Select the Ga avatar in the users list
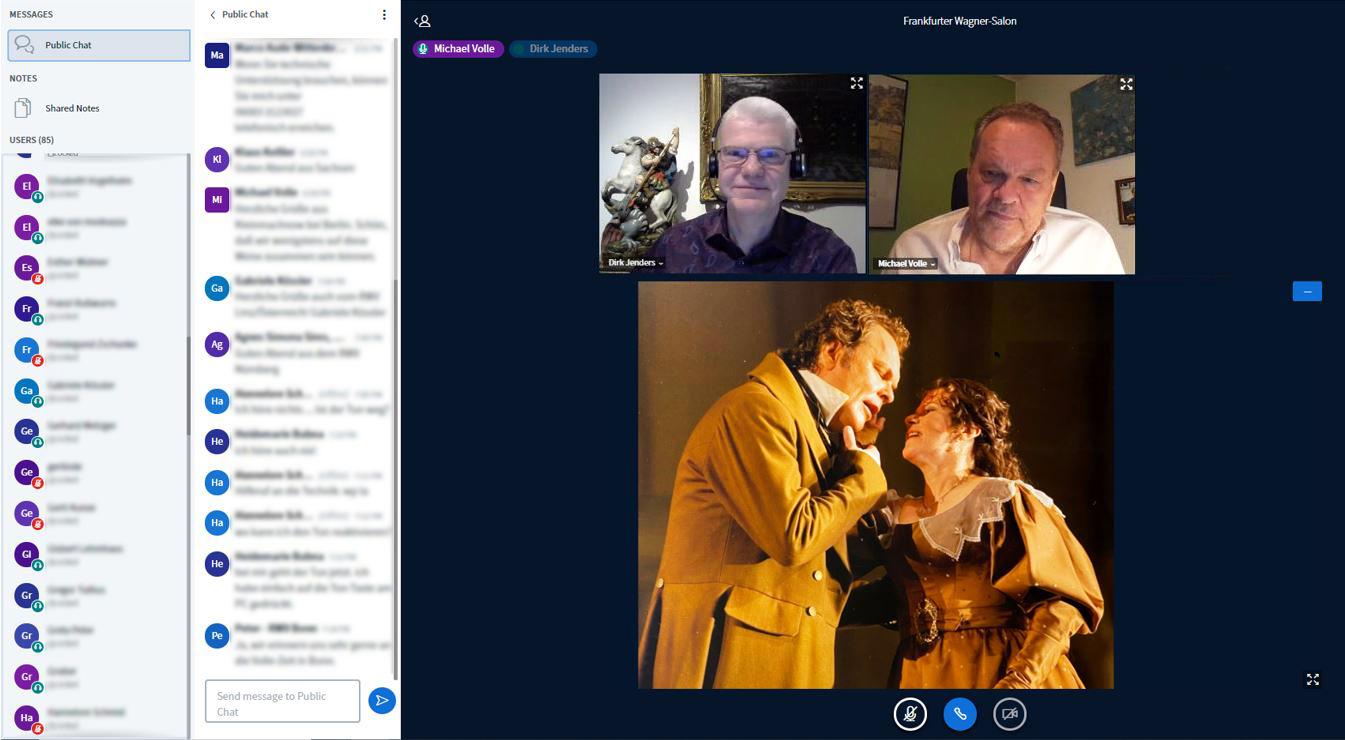This screenshot has width=1345, height=740. click(x=27, y=391)
